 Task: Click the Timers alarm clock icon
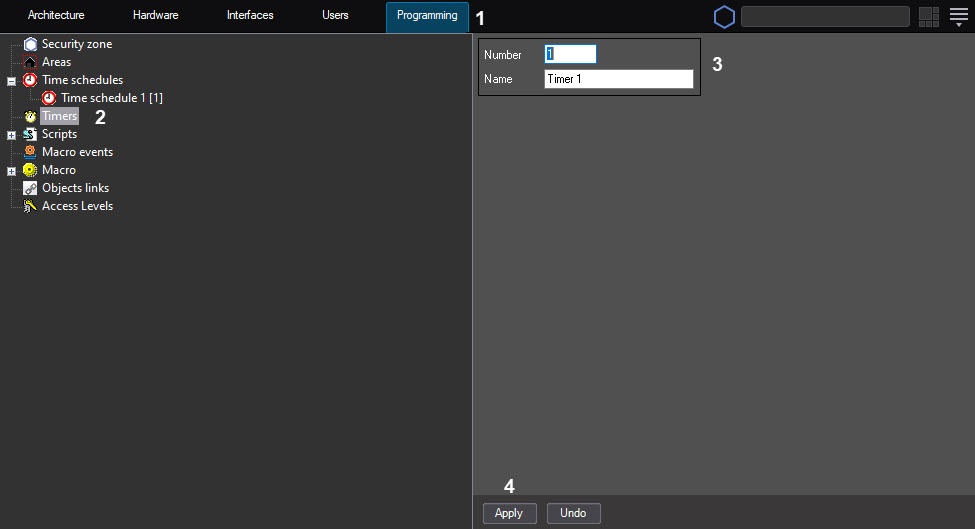tap(30, 116)
